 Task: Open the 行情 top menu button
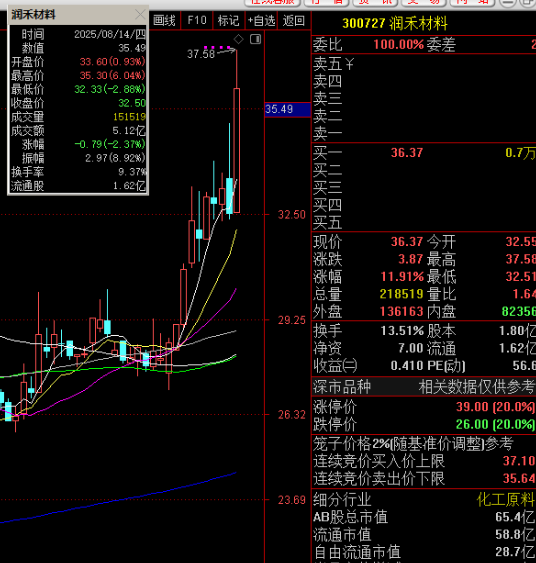click(x=327, y=3)
